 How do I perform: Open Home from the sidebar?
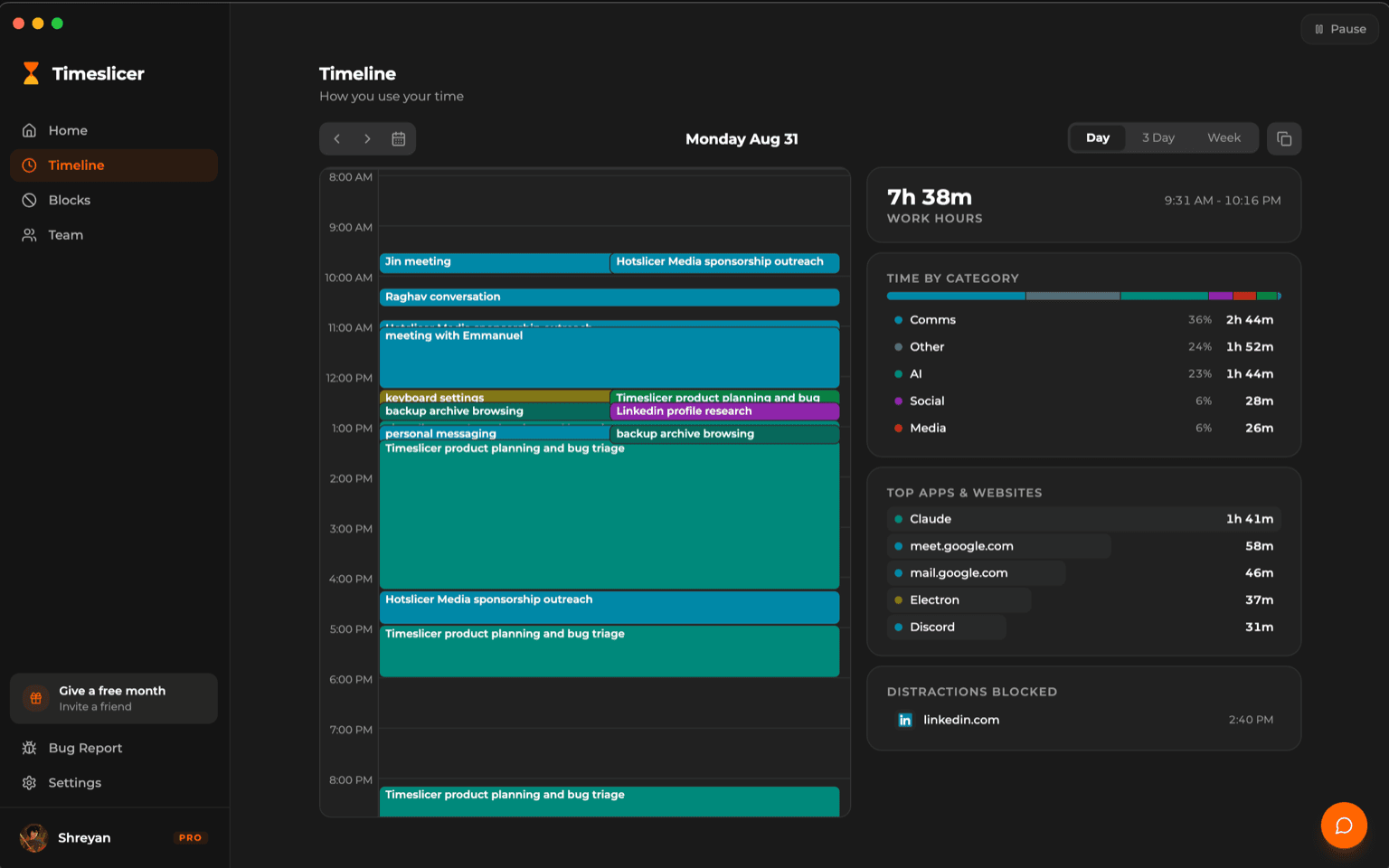tap(114, 130)
